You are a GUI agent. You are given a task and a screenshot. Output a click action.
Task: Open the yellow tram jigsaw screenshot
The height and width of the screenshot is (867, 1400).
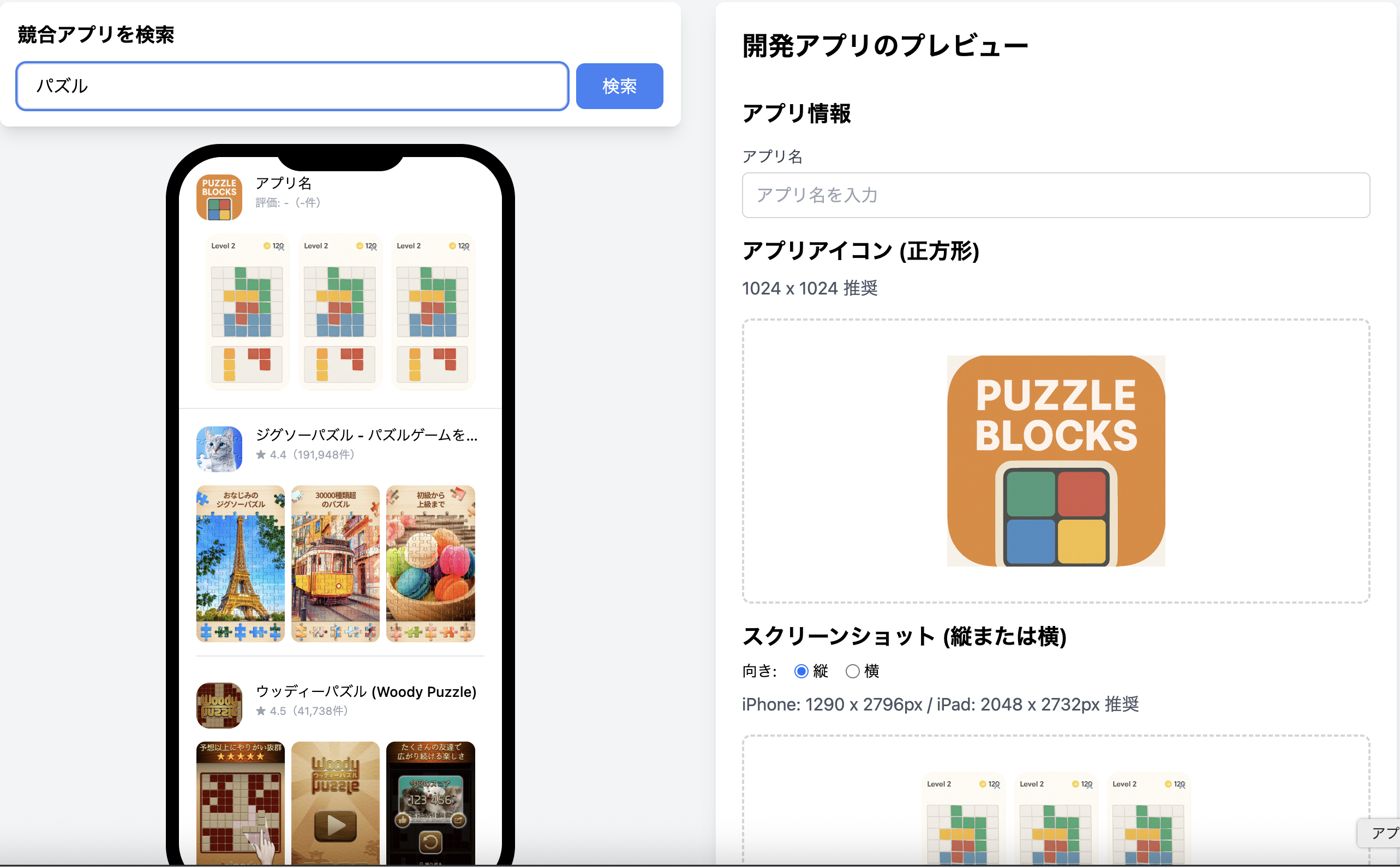[x=336, y=564]
